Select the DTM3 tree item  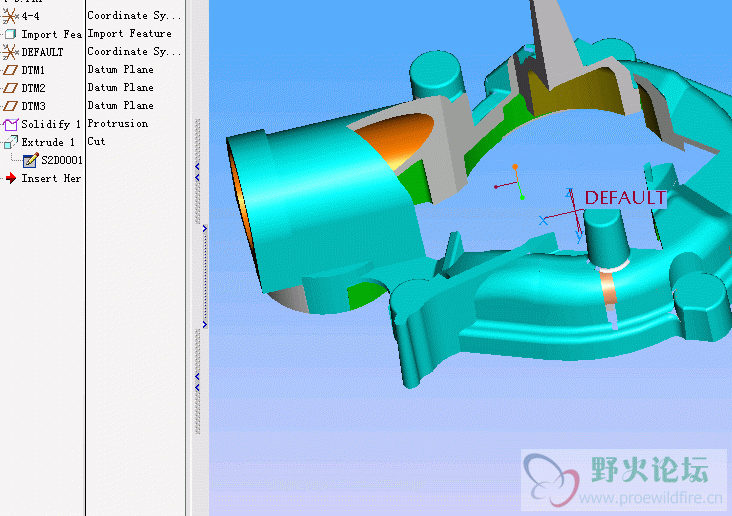34,106
